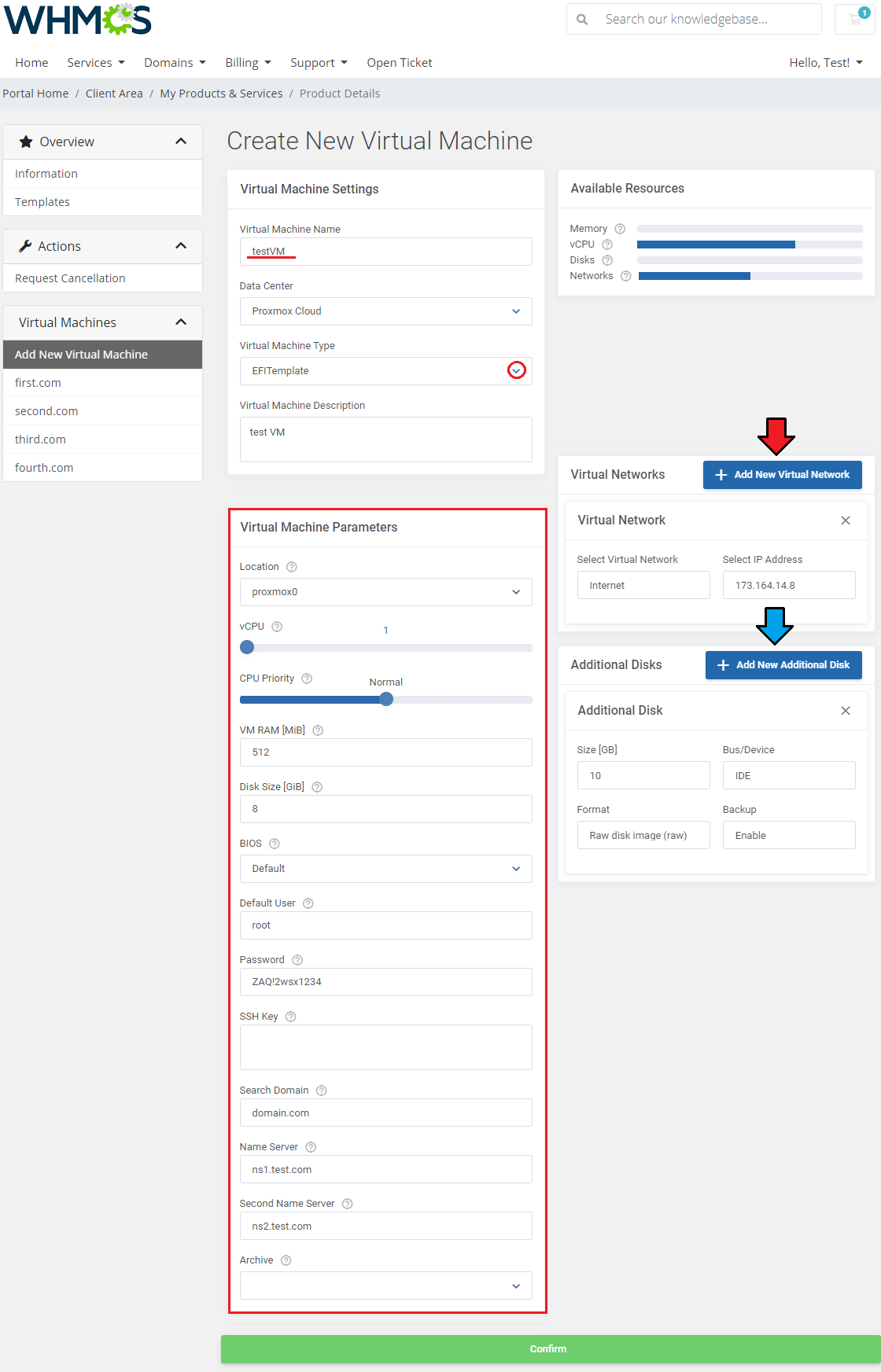Screen dimensions: 881x1372
Task: Go to My Products & Services breadcrumb
Action: tap(221, 94)
